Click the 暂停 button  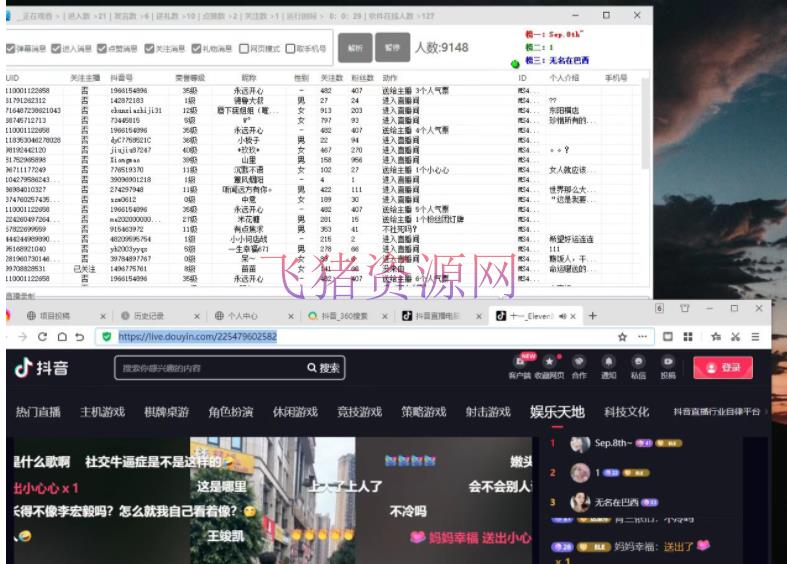tap(392, 48)
